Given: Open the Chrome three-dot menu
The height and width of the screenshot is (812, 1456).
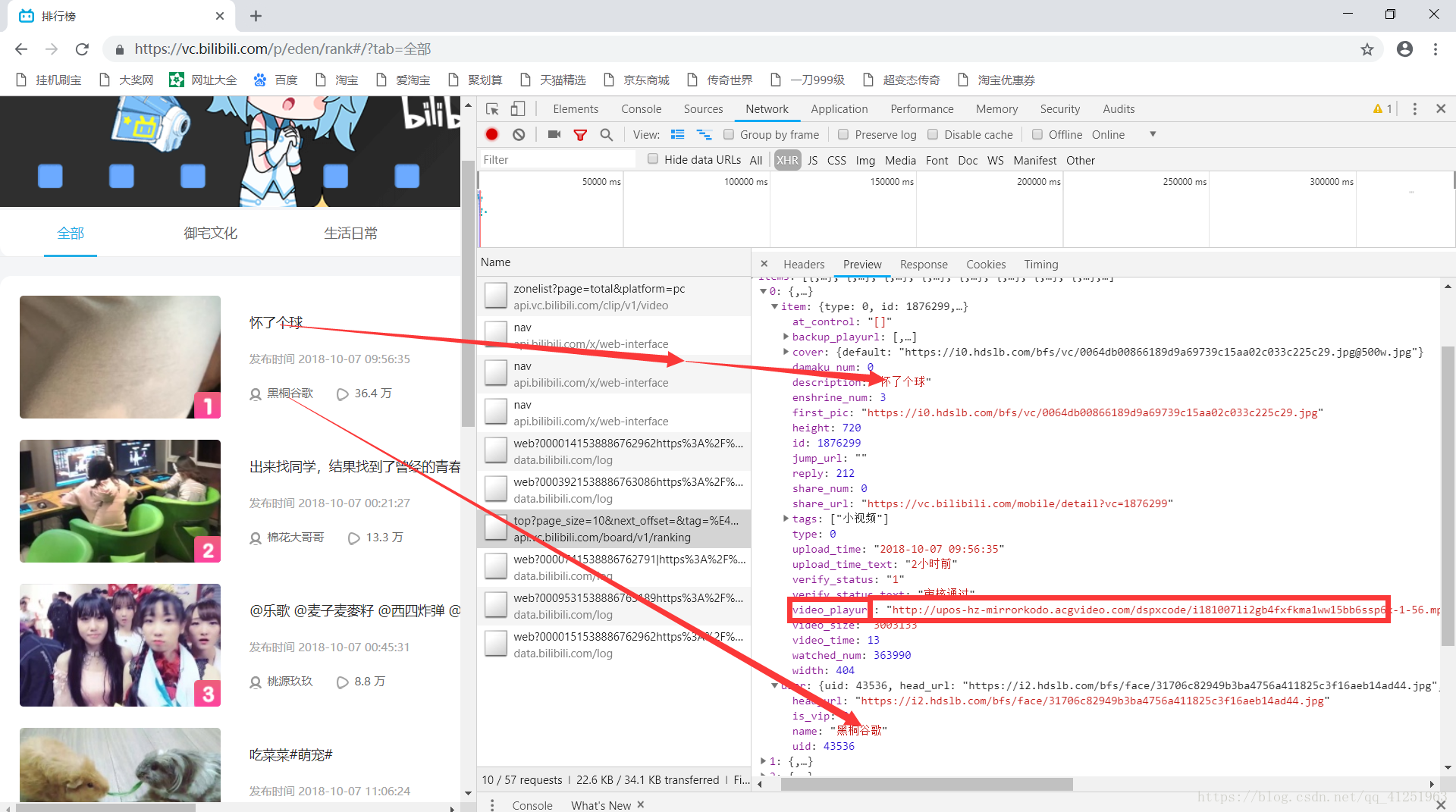Looking at the screenshot, I should [1435, 49].
